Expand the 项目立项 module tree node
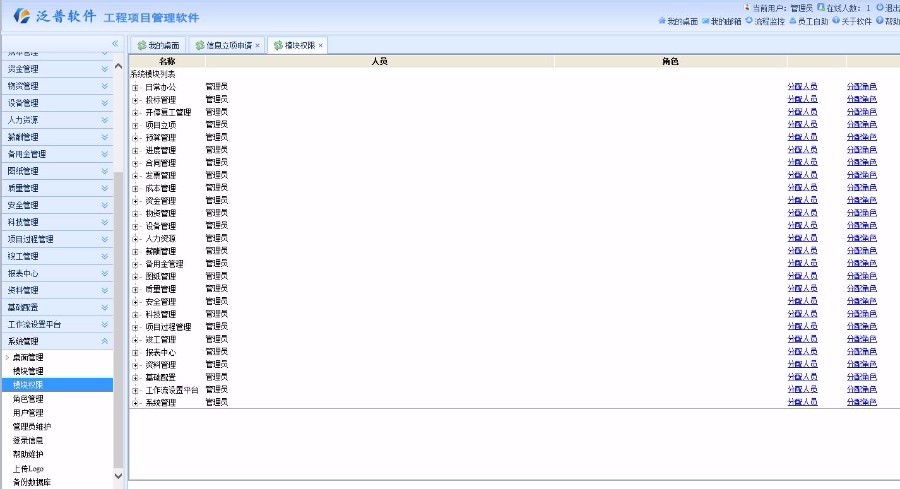Viewport: 900px width, 489px height. (135, 125)
